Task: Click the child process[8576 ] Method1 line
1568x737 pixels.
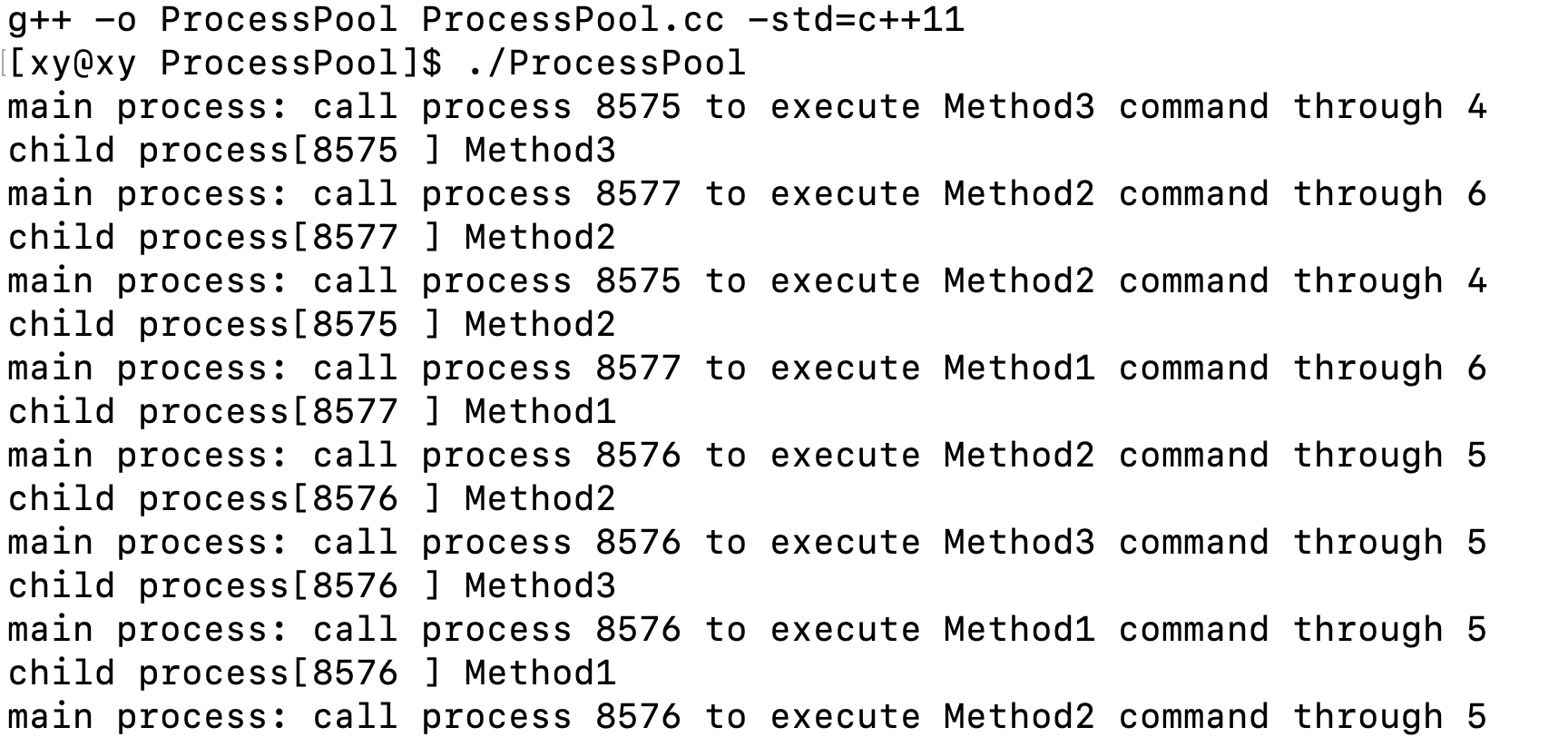Action: (x=311, y=673)
